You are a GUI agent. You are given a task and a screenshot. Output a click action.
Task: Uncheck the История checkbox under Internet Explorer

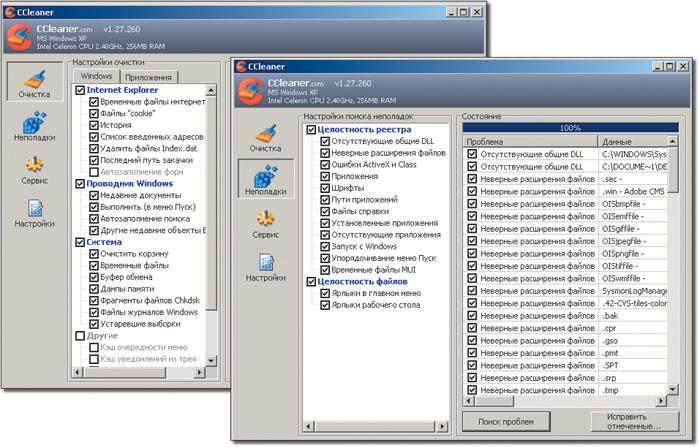(94, 125)
